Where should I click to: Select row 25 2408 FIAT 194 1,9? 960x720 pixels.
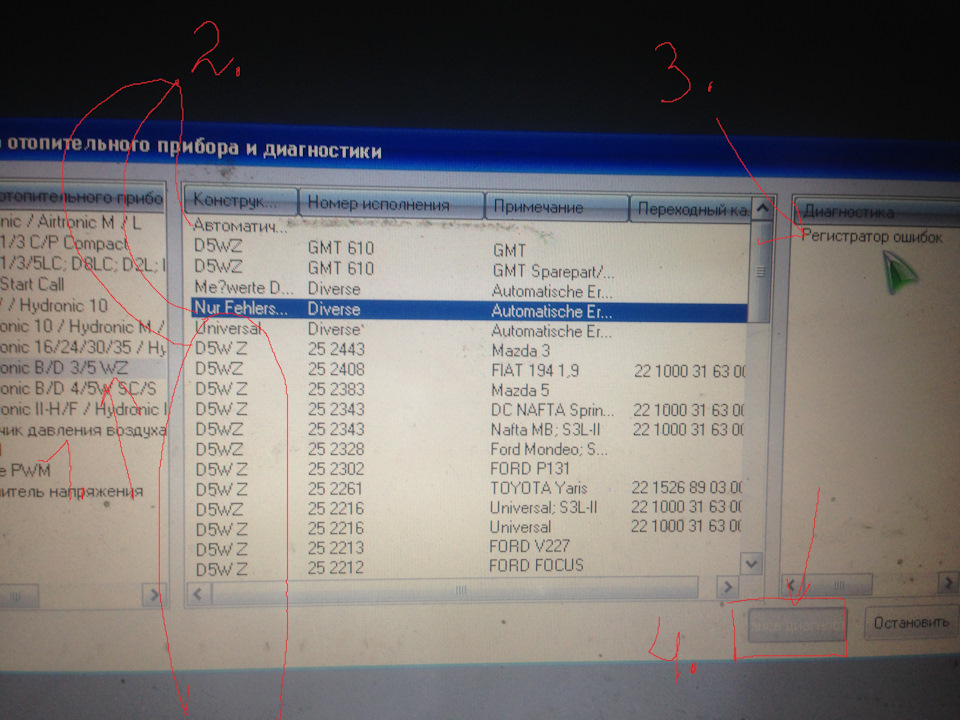(468, 369)
